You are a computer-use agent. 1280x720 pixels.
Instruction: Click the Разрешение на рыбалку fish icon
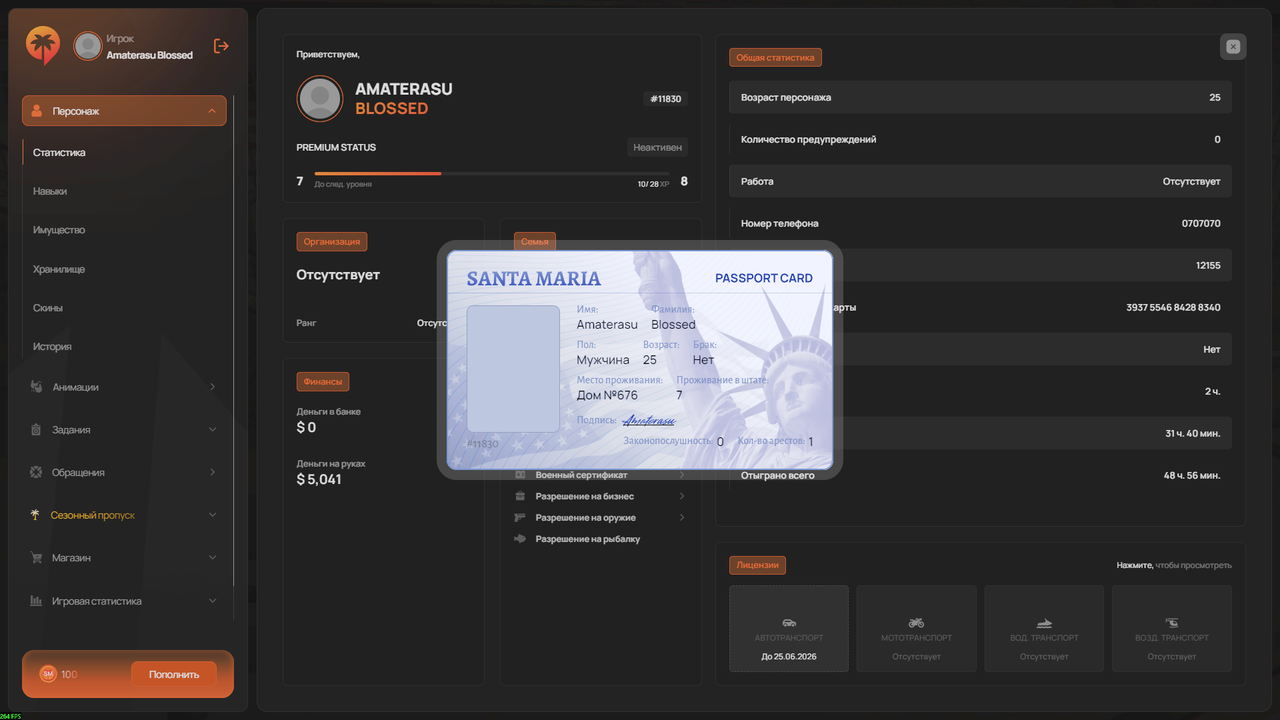pos(520,539)
